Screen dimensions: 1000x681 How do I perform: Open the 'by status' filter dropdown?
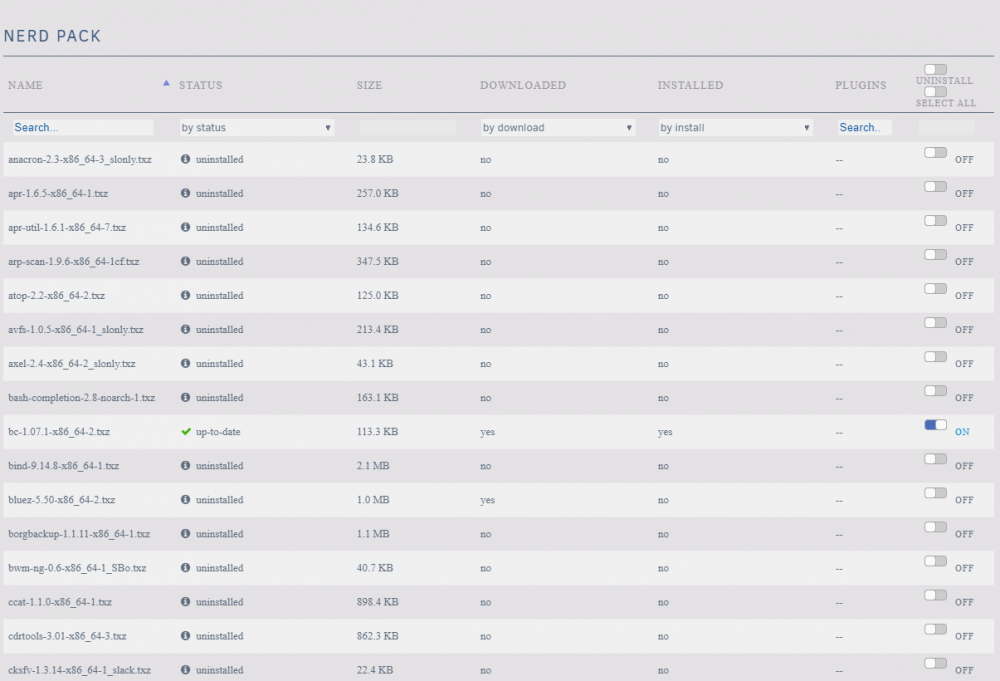(256, 128)
